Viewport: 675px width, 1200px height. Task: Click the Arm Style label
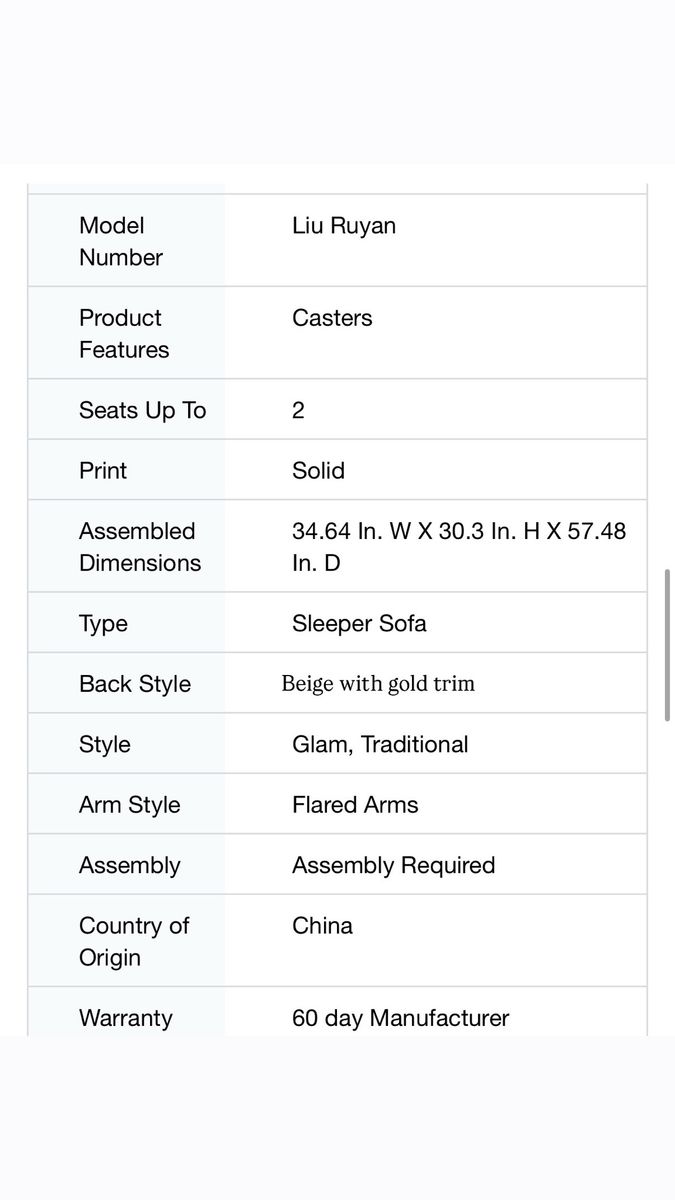click(130, 805)
